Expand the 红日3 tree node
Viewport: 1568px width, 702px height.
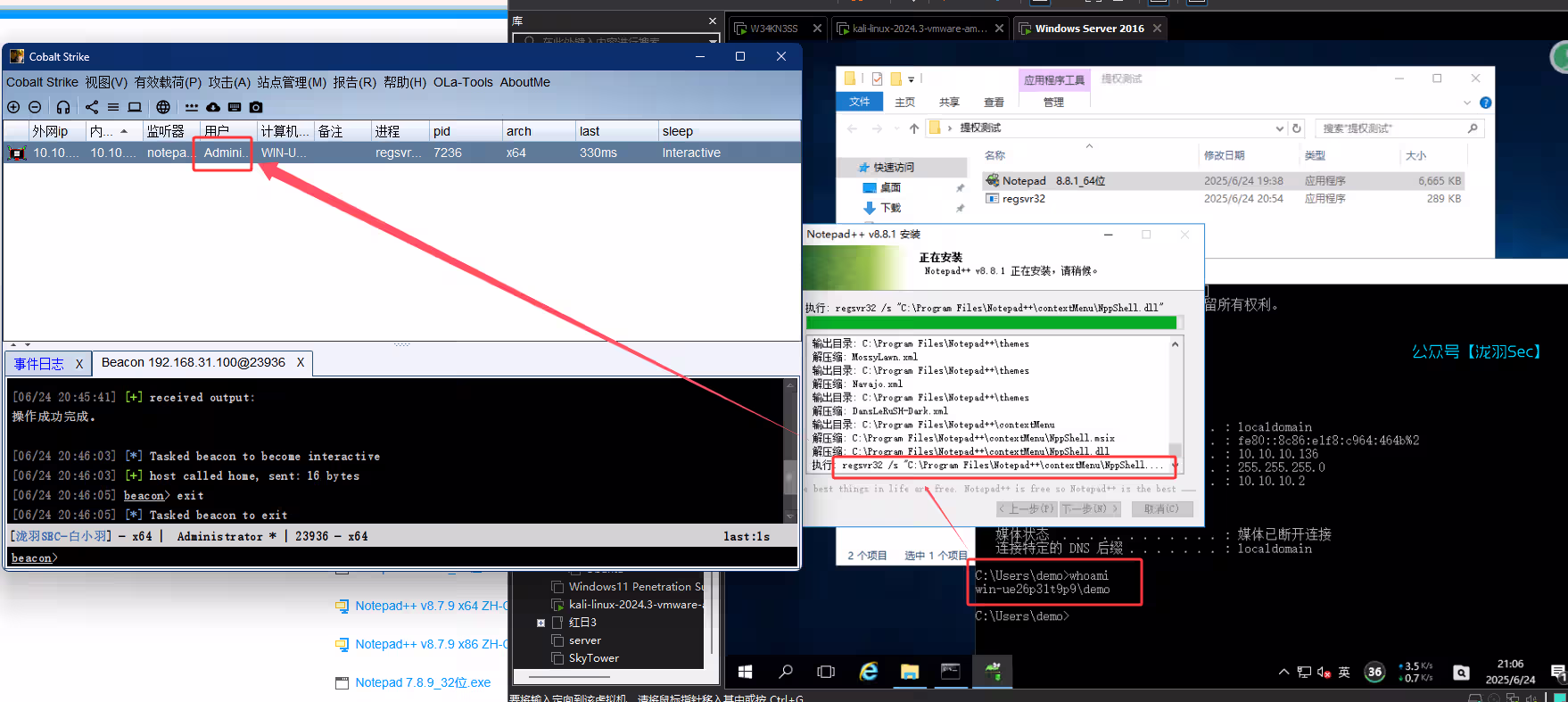(541, 623)
